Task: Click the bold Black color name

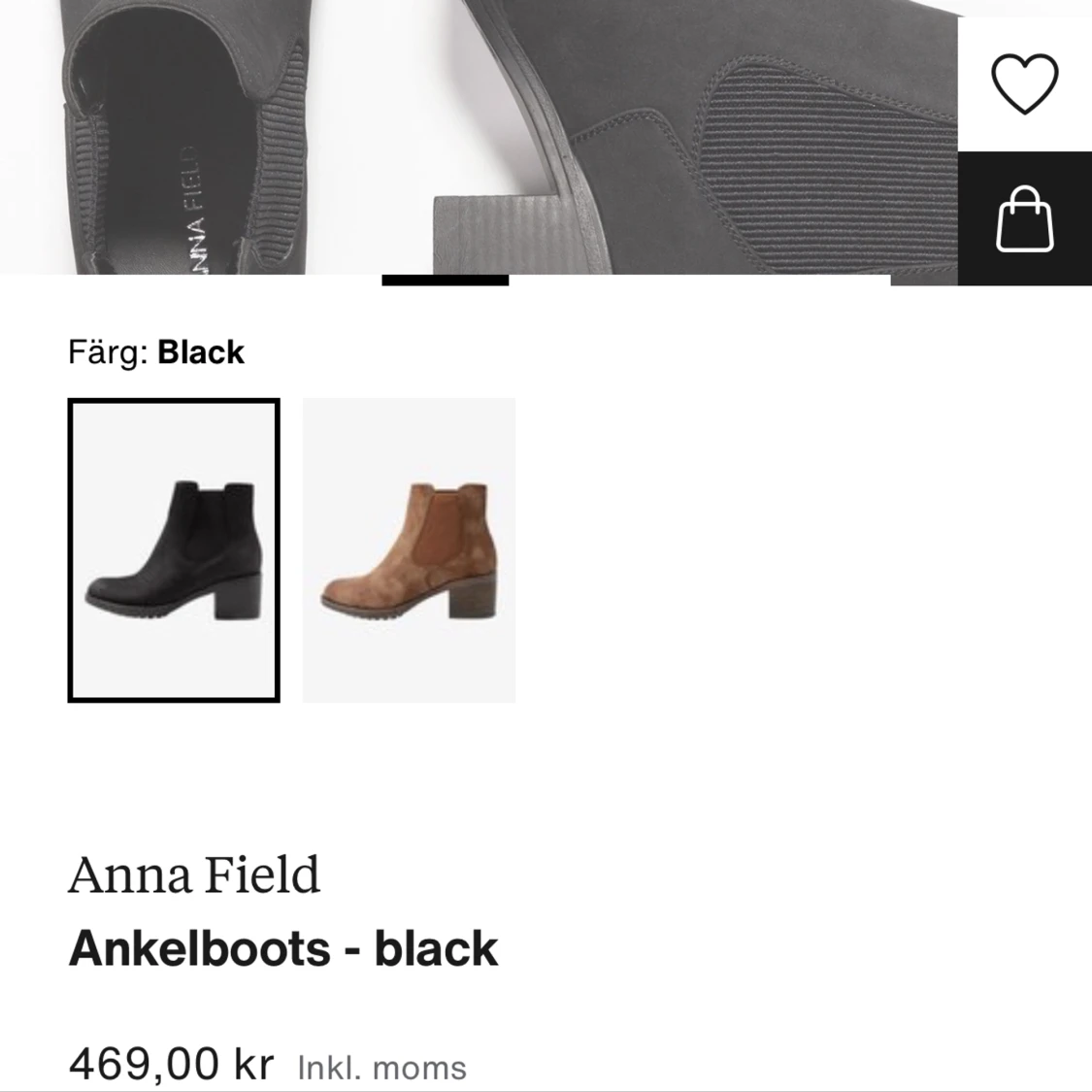Action: tap(201, 352)
